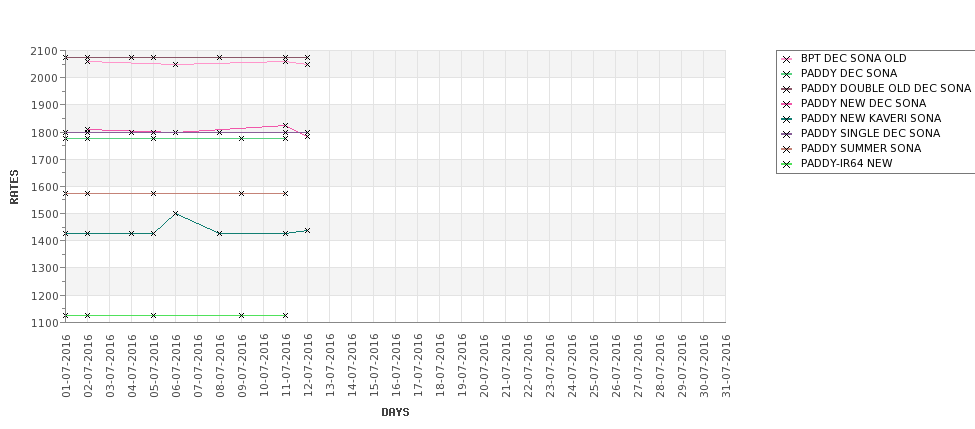The image size is (975, 429).
Task: Select the PADDY NEW KAVERI SONA legend label
Action: 871,118
